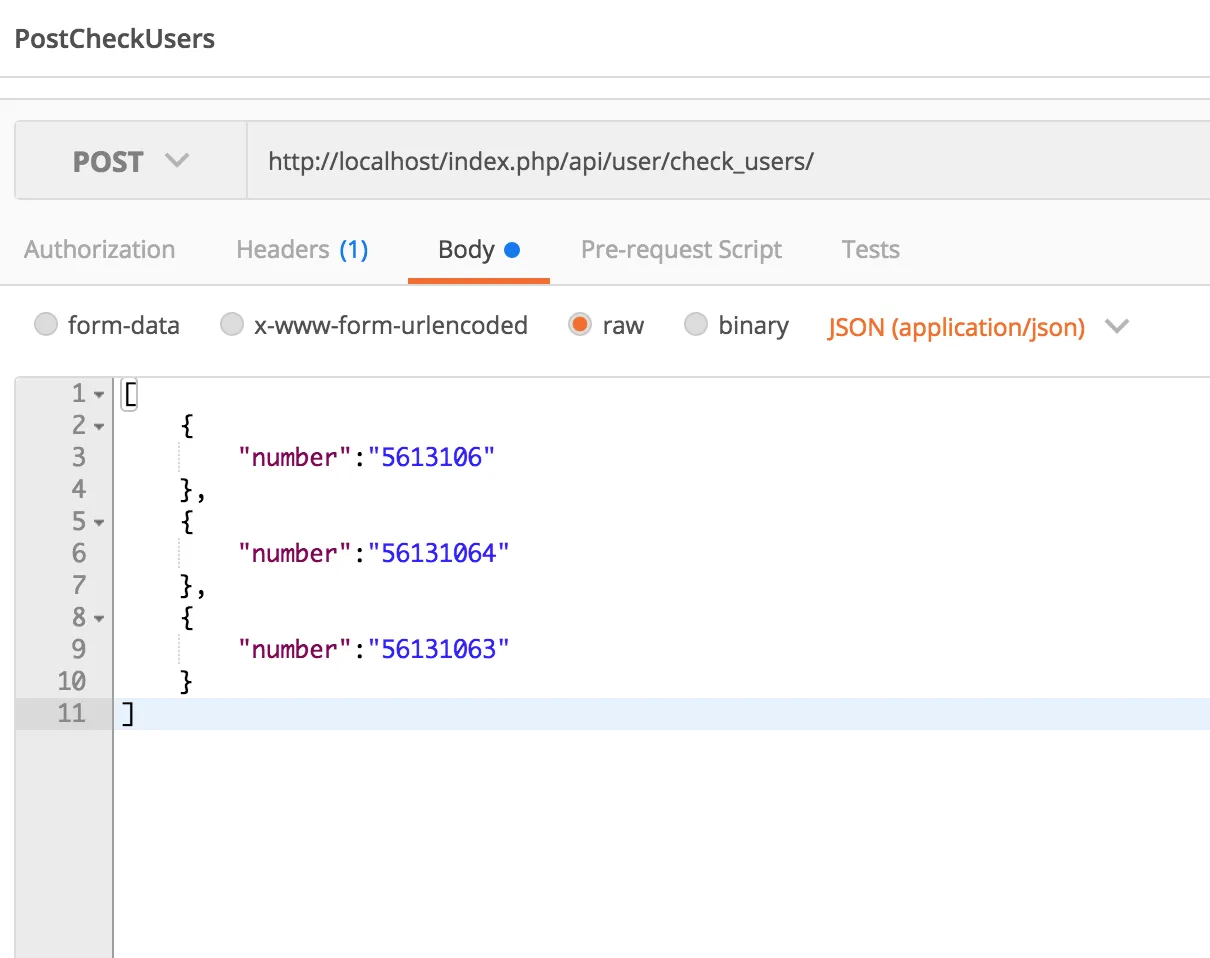Viewport: 1210px width, 958px height.
Task: Open the JSON (application/json) type dropdown
Action: coord(978,327)
